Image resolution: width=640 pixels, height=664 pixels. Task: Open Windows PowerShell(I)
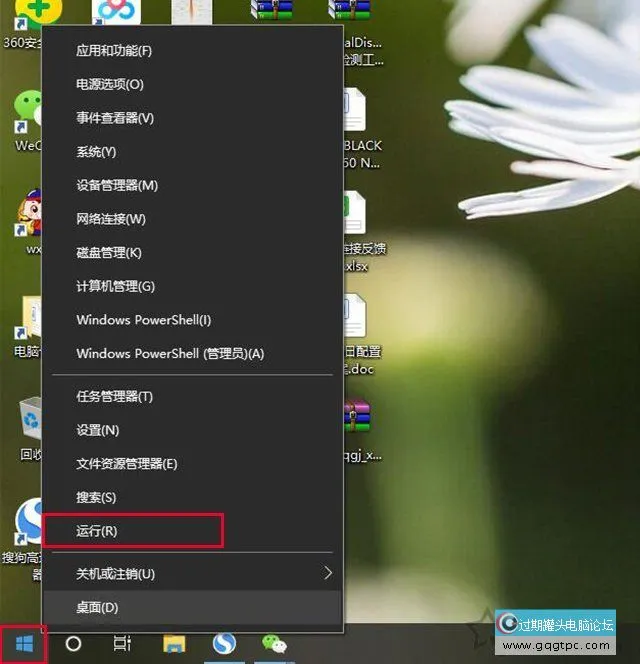click(x=192, y=320)
